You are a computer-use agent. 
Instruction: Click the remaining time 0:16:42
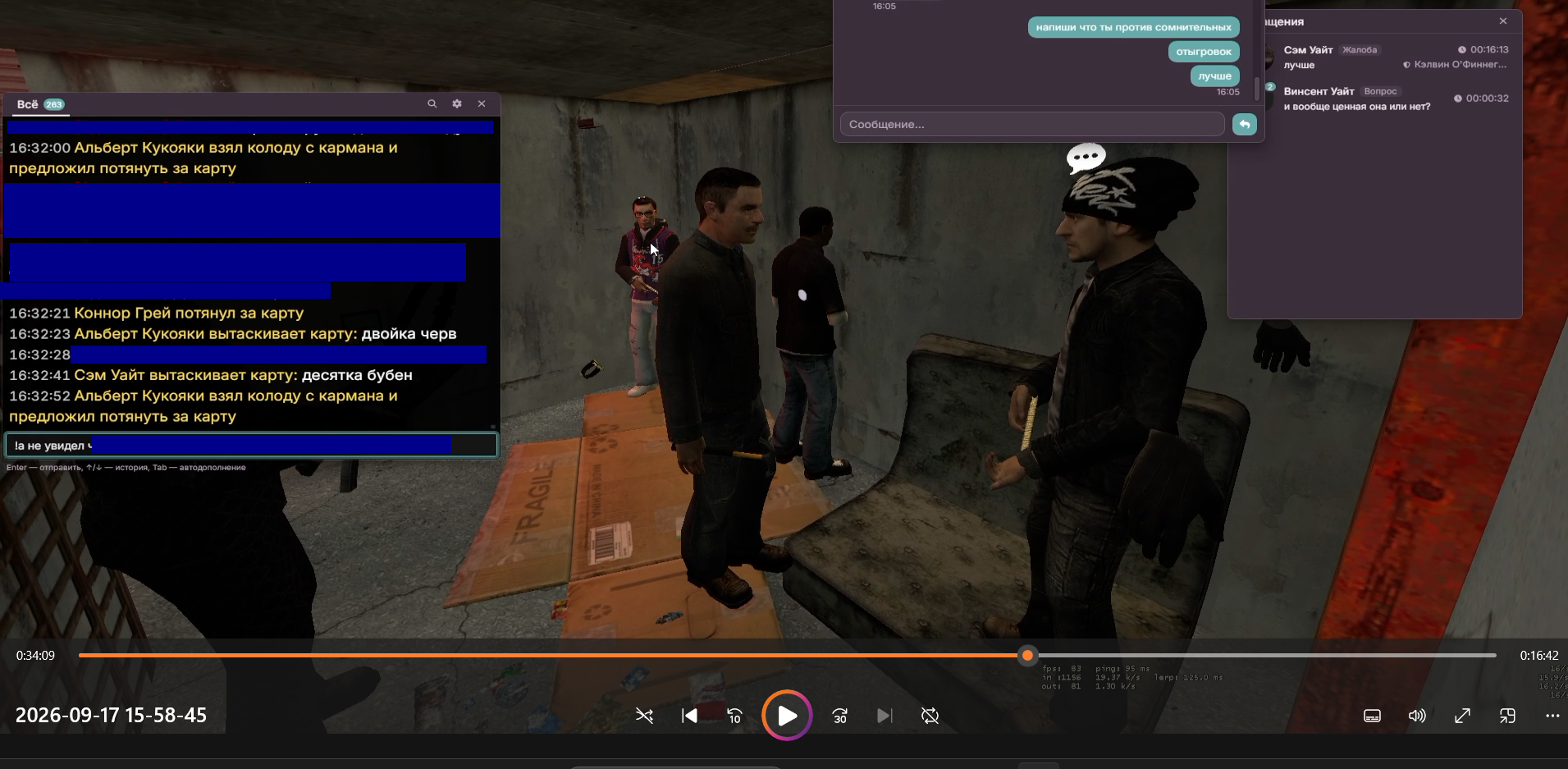click(1539, 656)
